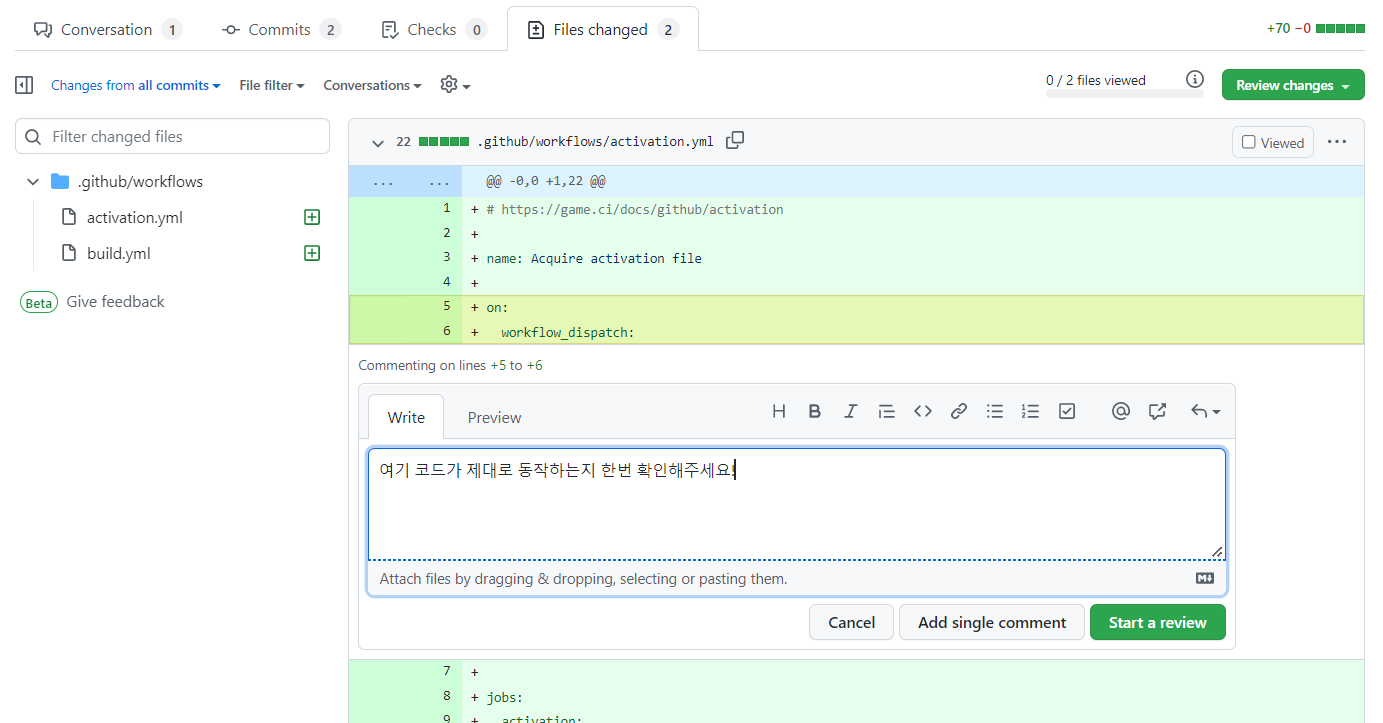Click the '# https://game.ci/docs/github/activation' comment line
The width and height of the screenshot is (1383, 723).
pos(635,209)
